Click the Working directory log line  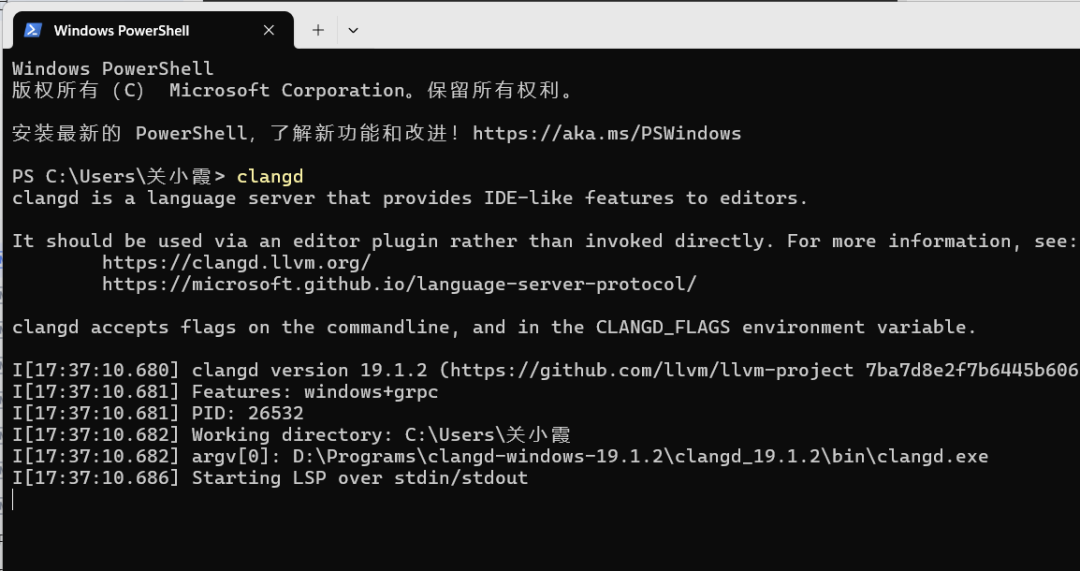click(x=380, y=435)
